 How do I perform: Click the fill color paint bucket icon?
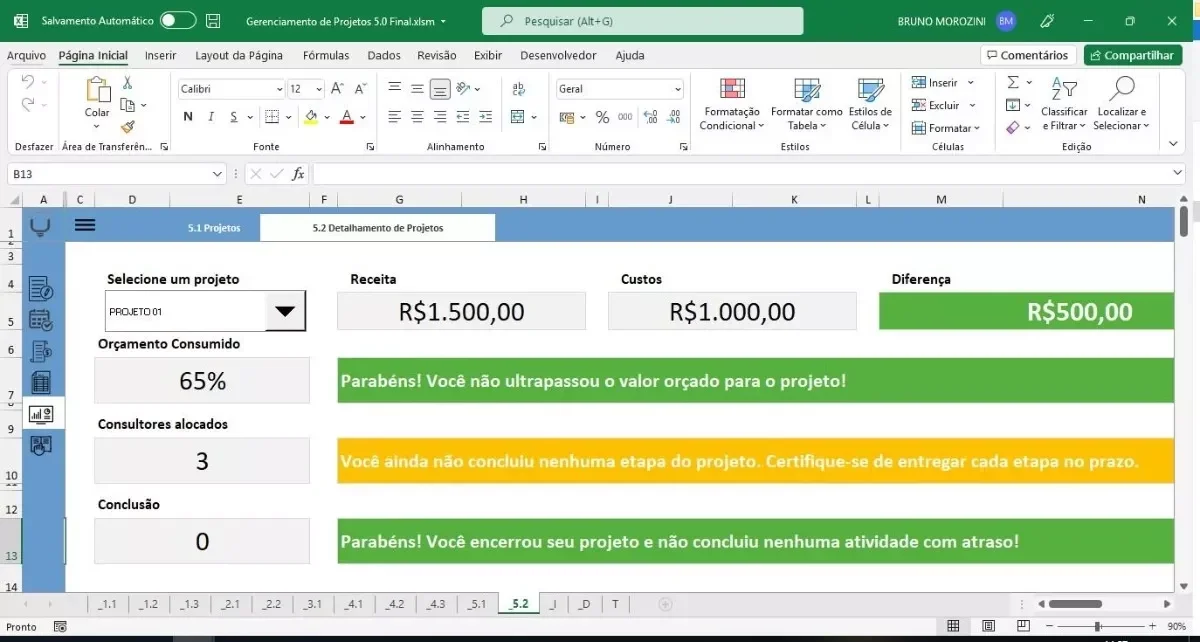click(311, 117)
